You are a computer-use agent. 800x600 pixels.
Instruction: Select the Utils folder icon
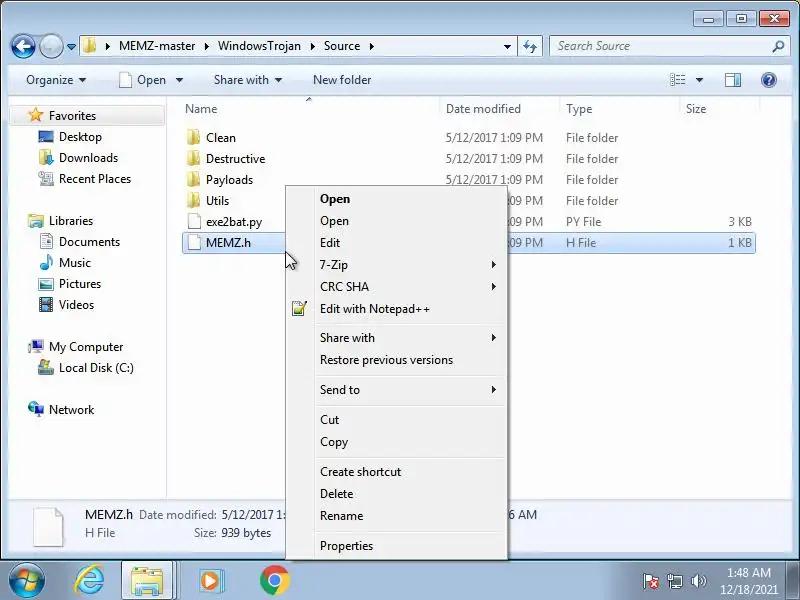point(194,200)
